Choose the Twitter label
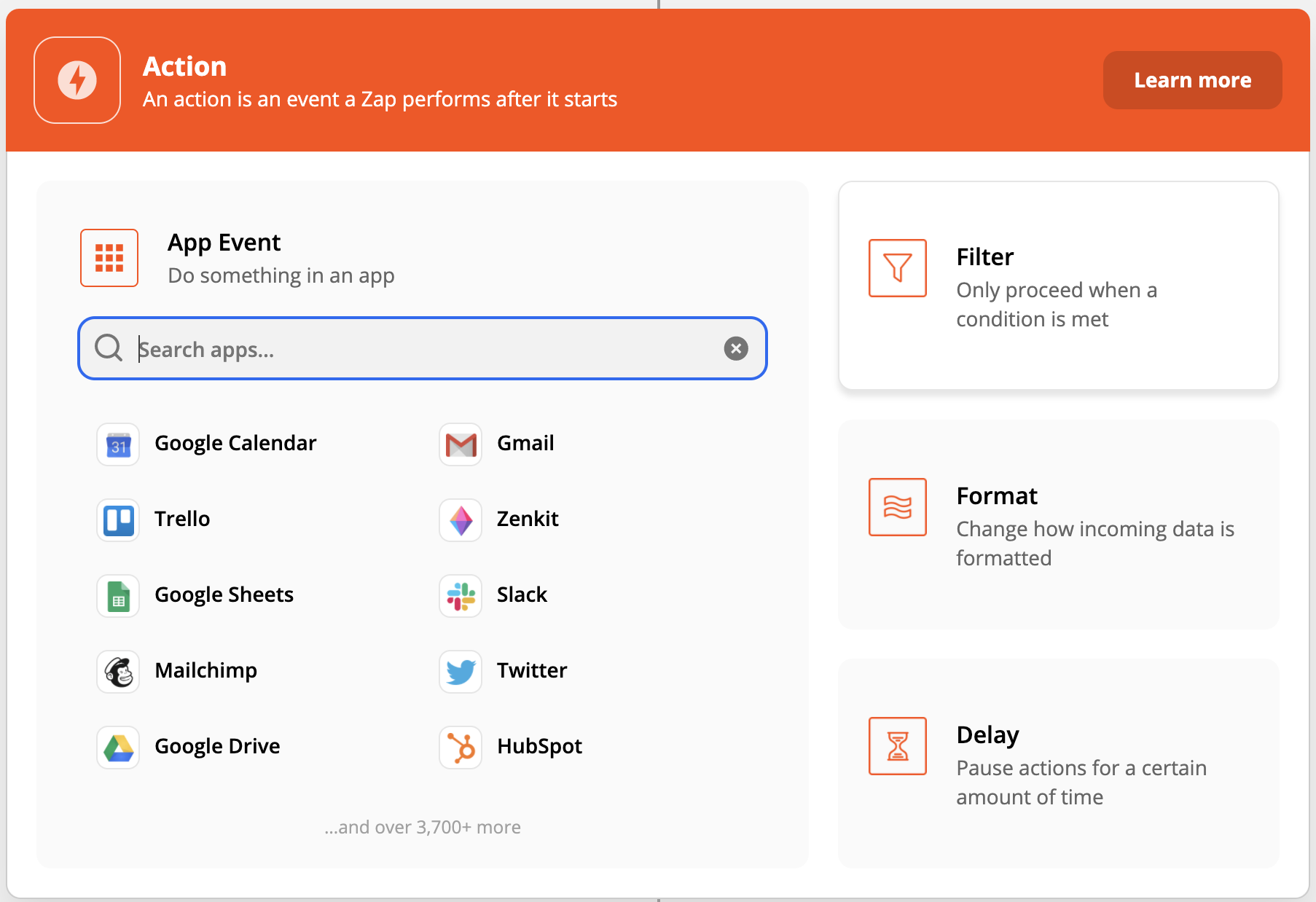 532,670
